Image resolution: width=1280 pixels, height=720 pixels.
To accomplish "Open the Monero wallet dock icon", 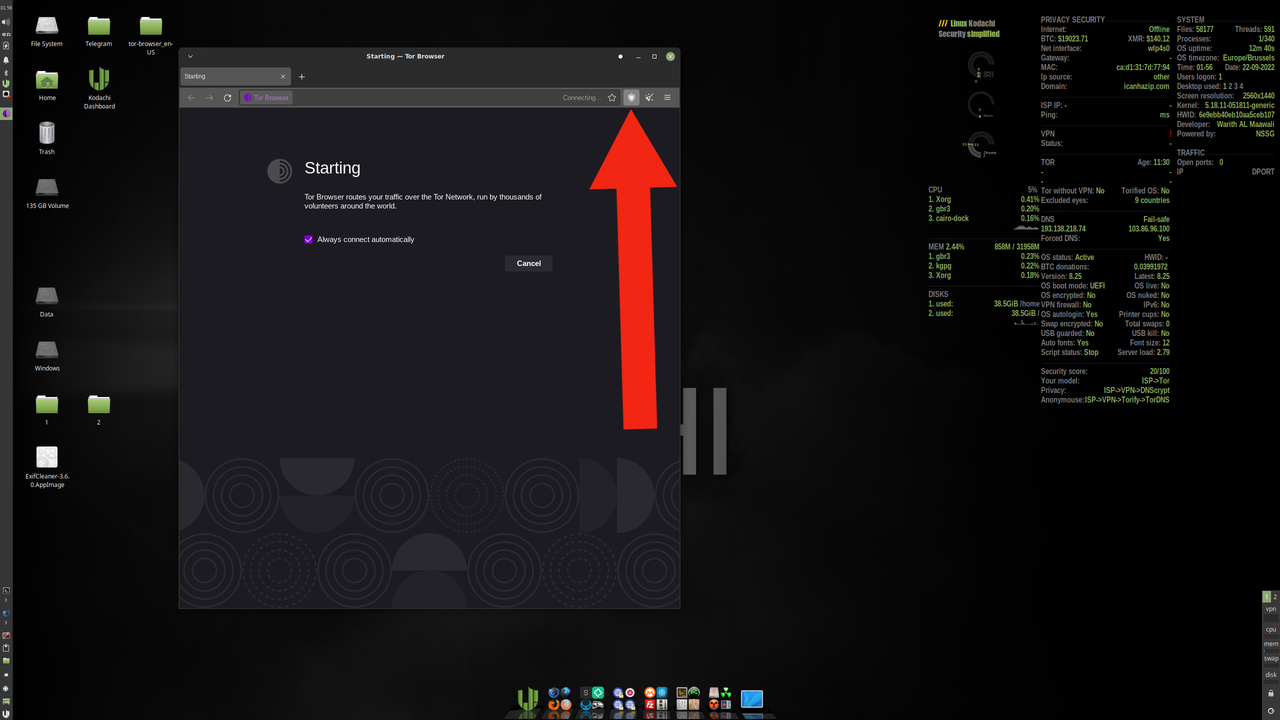I will coord(650,692).
